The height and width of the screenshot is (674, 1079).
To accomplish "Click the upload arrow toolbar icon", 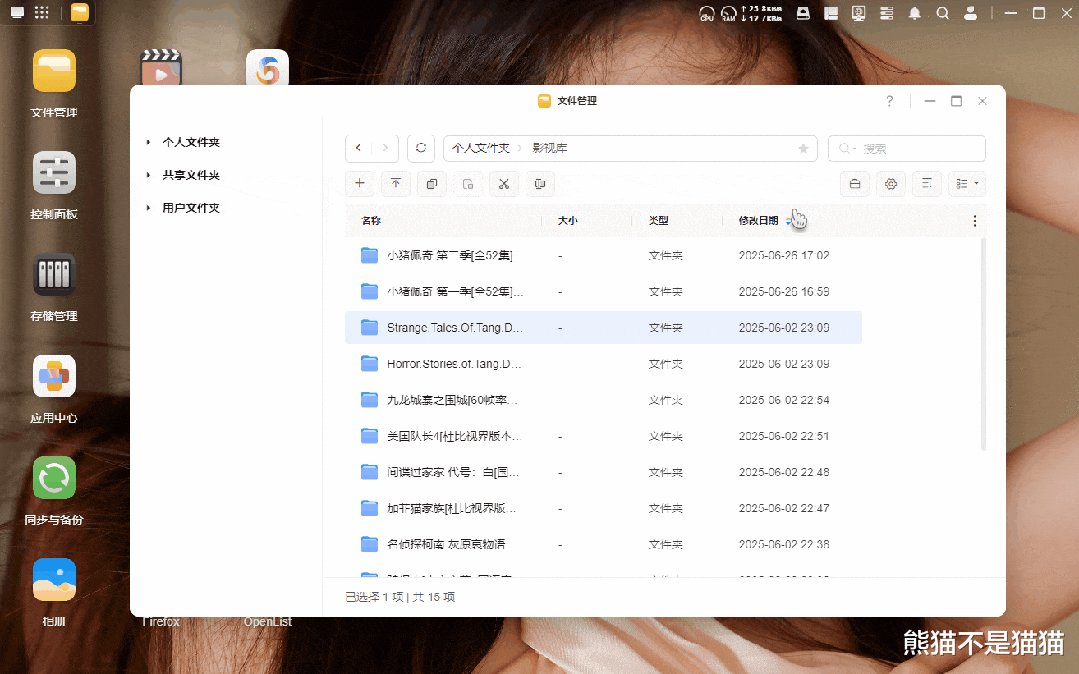I will click(x=396, y=184).
